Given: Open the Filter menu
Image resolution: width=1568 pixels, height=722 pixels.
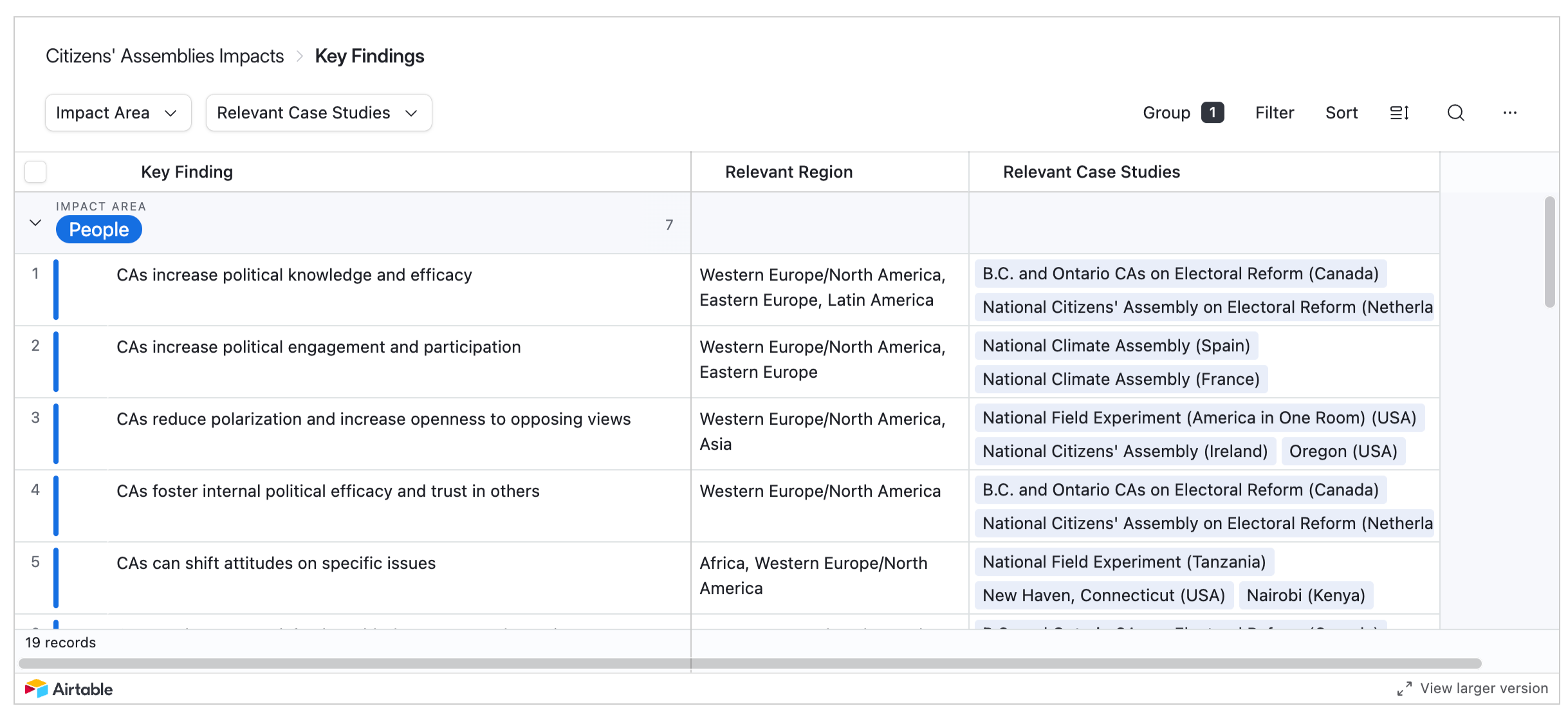Looking at the screenshot, I should (x=1274, y=113).
